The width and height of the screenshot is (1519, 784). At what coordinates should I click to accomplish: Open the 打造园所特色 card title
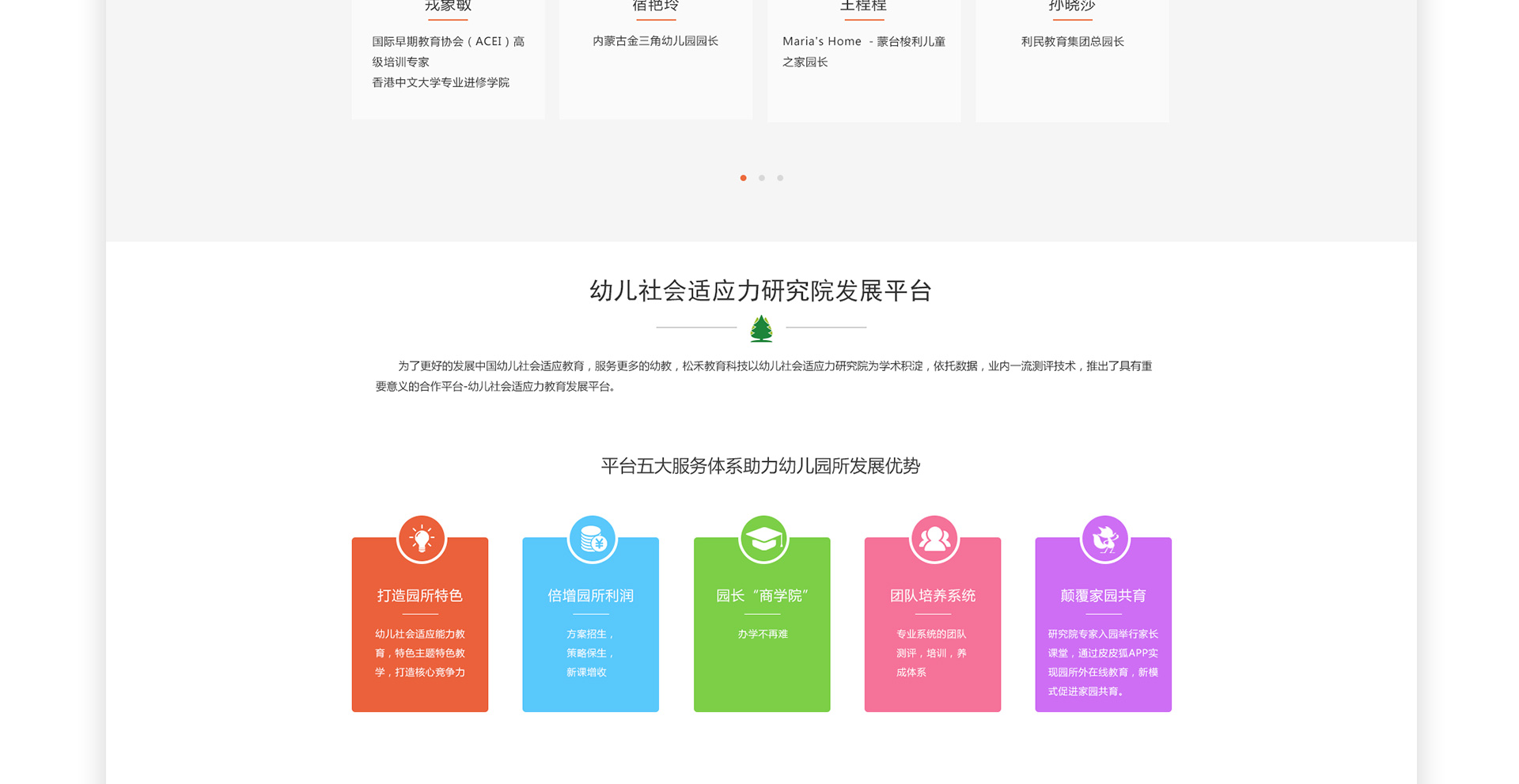(x=420, y=596)
